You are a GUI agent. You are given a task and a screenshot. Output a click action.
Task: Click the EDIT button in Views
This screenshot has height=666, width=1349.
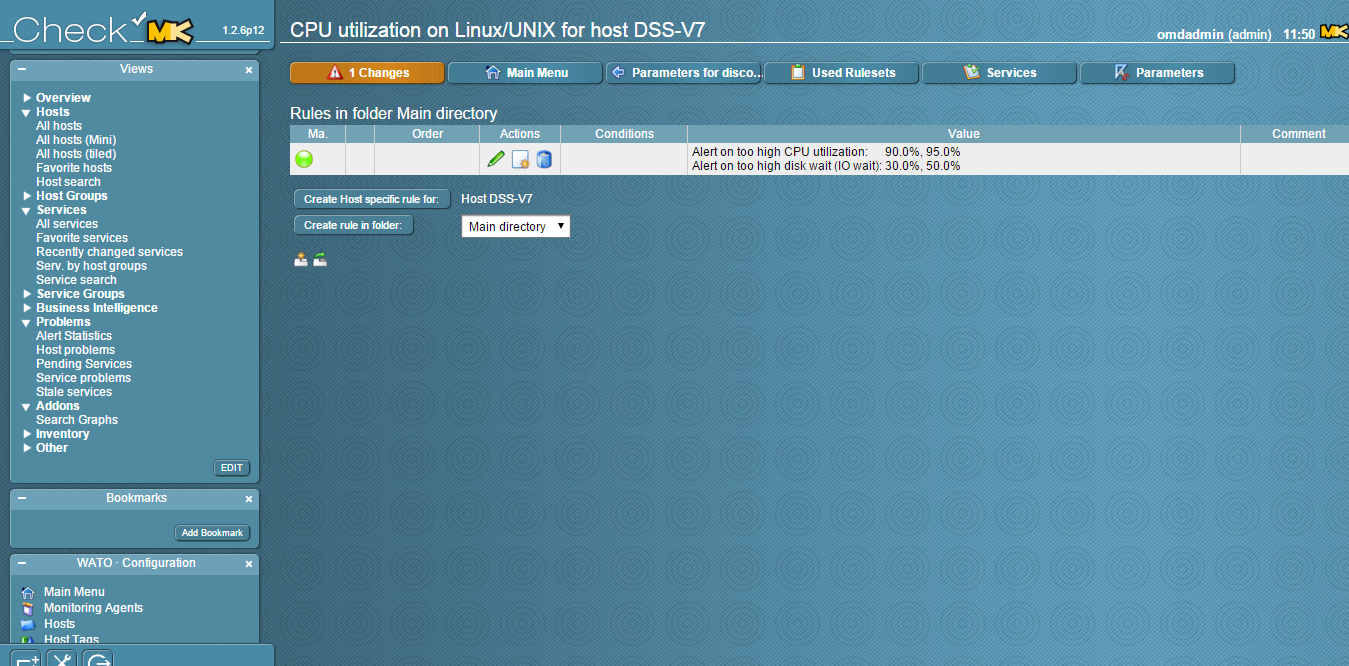(232, 468)
